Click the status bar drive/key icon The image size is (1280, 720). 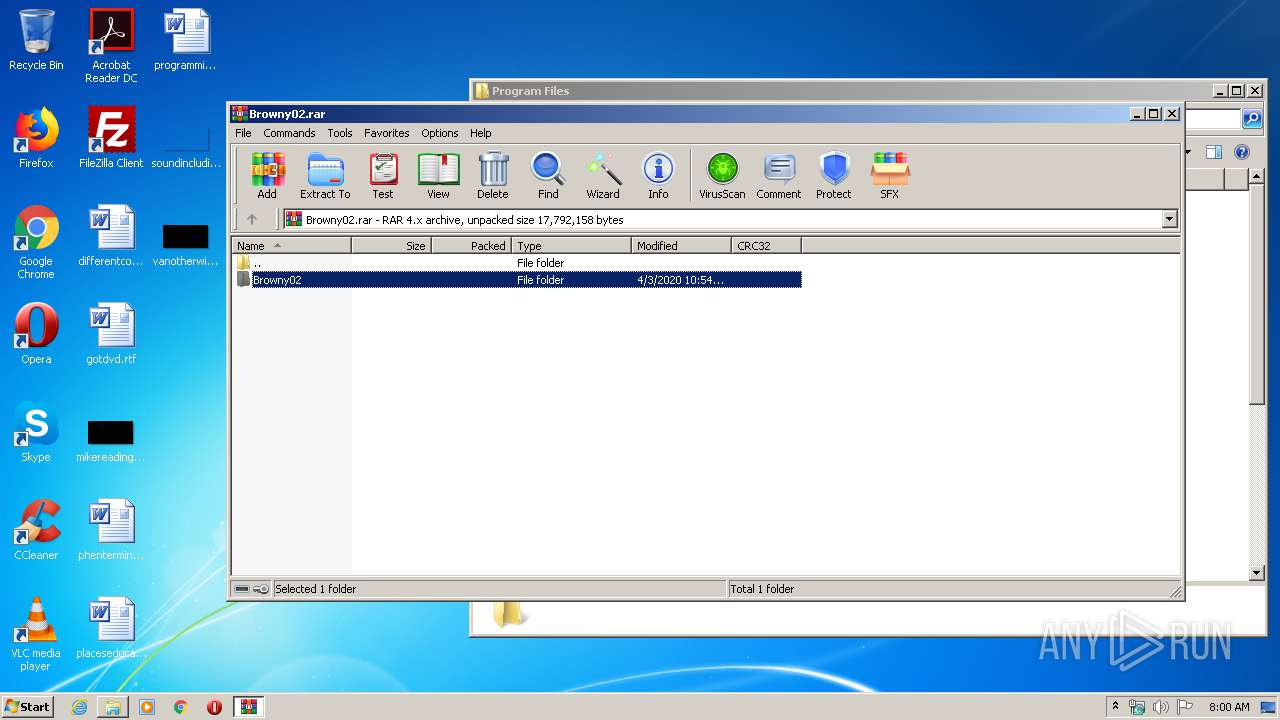click(x=252, y=589)
